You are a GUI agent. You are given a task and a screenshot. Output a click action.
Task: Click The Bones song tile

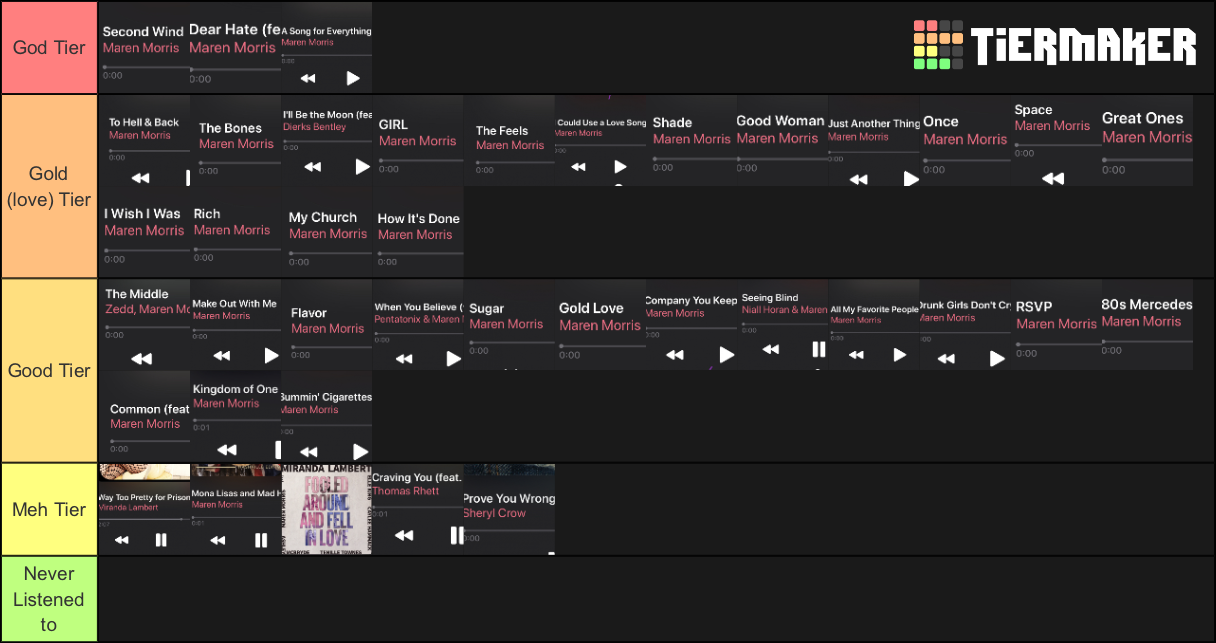(235, 141)
